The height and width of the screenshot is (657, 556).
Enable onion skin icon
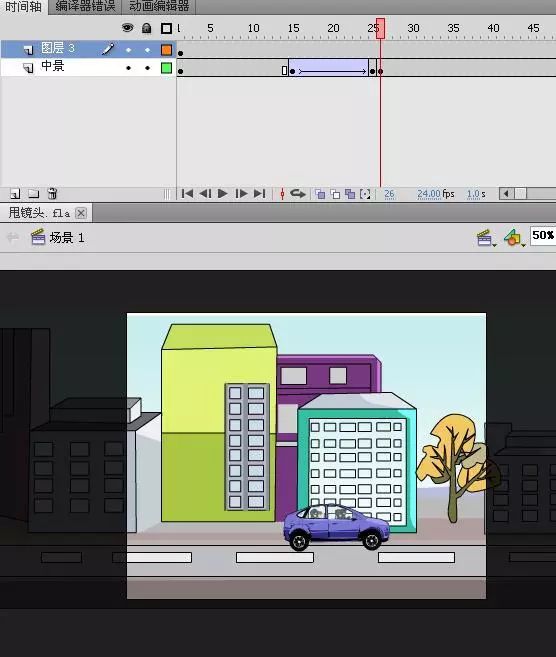[320, 194]
